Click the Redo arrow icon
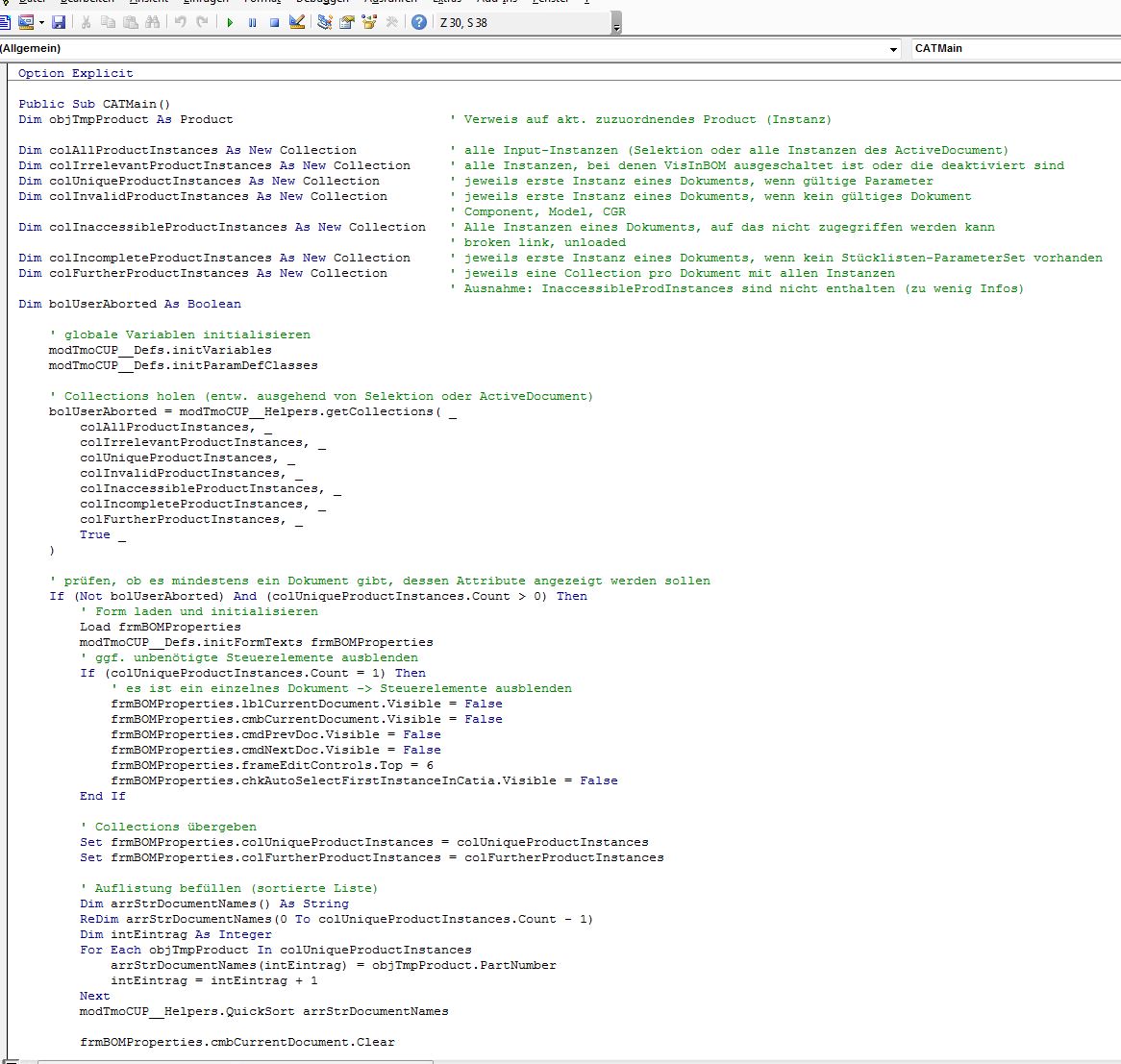 pos(202,22)
